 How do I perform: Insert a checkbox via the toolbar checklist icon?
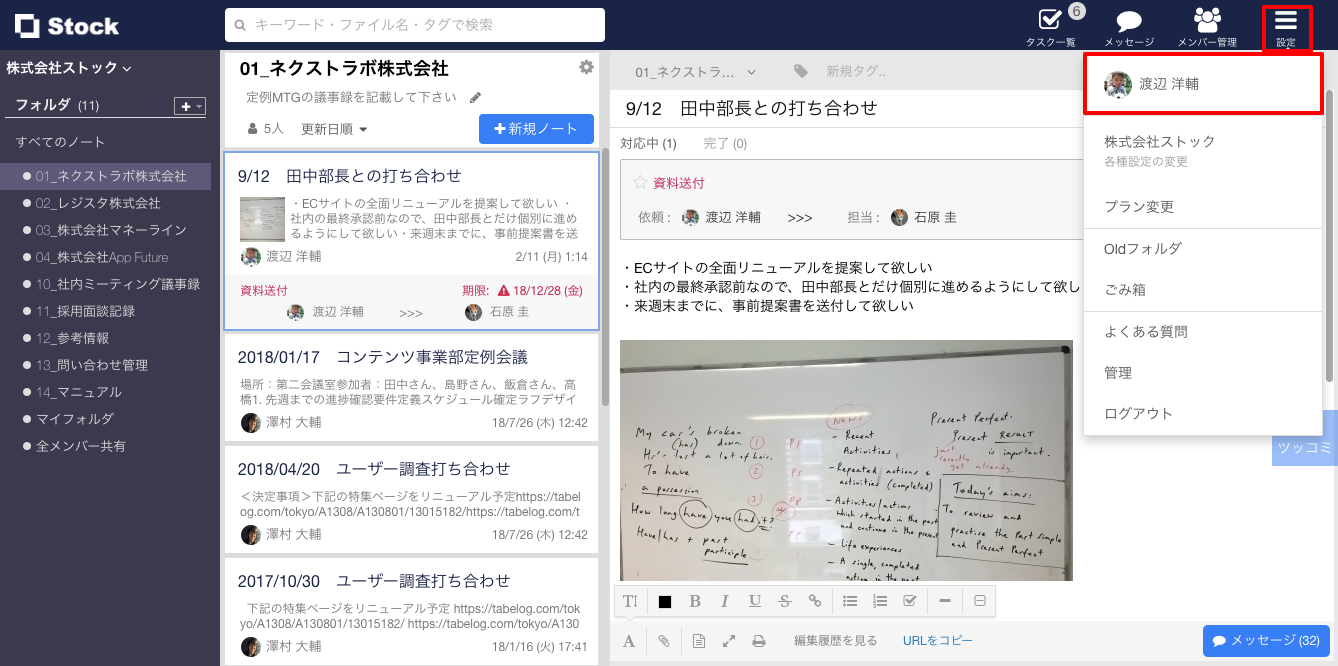tap(909, 601)
